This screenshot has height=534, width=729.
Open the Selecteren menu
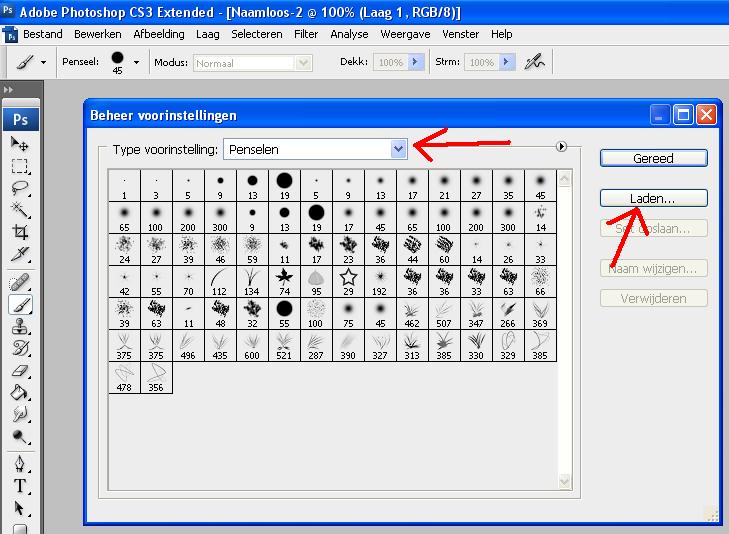pos(257,34)
